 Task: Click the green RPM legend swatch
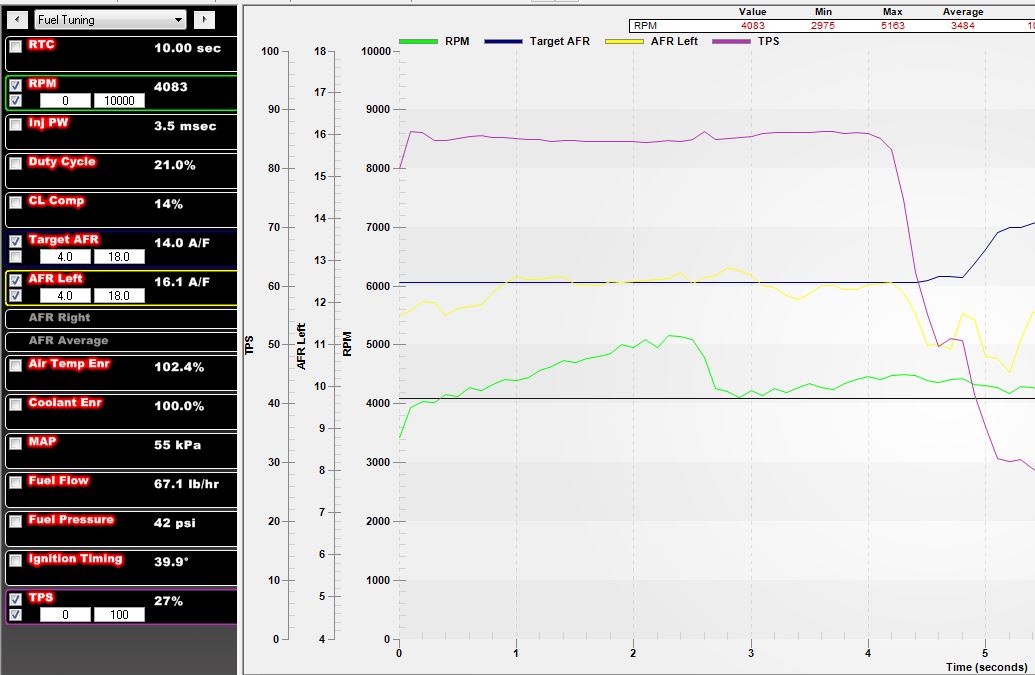(418, 42)
